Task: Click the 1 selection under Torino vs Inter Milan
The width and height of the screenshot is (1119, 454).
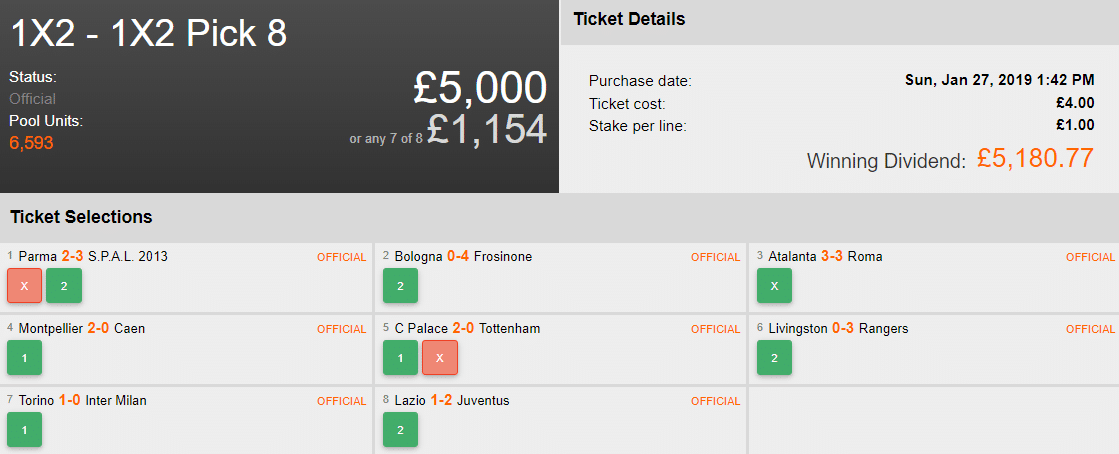Action: pos(24,429)
